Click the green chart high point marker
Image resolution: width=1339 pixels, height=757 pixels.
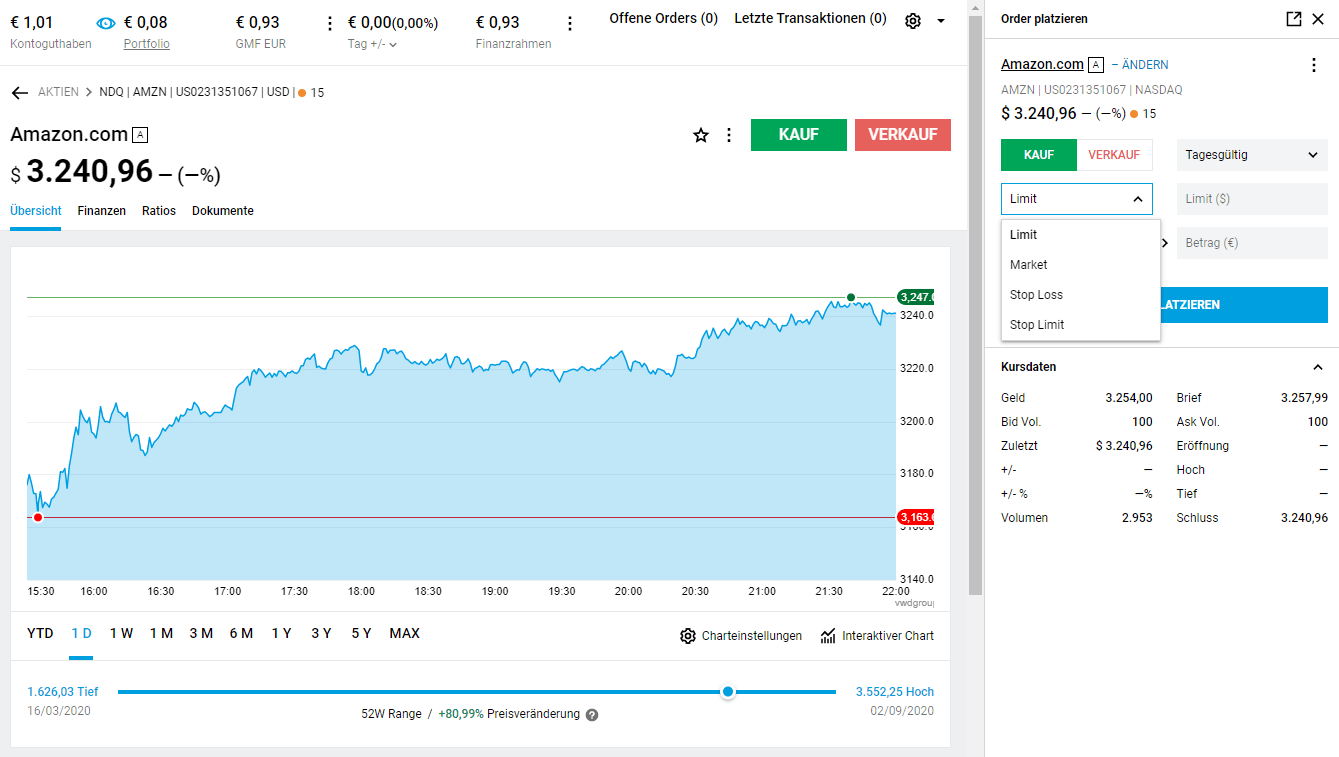(851, 297)
